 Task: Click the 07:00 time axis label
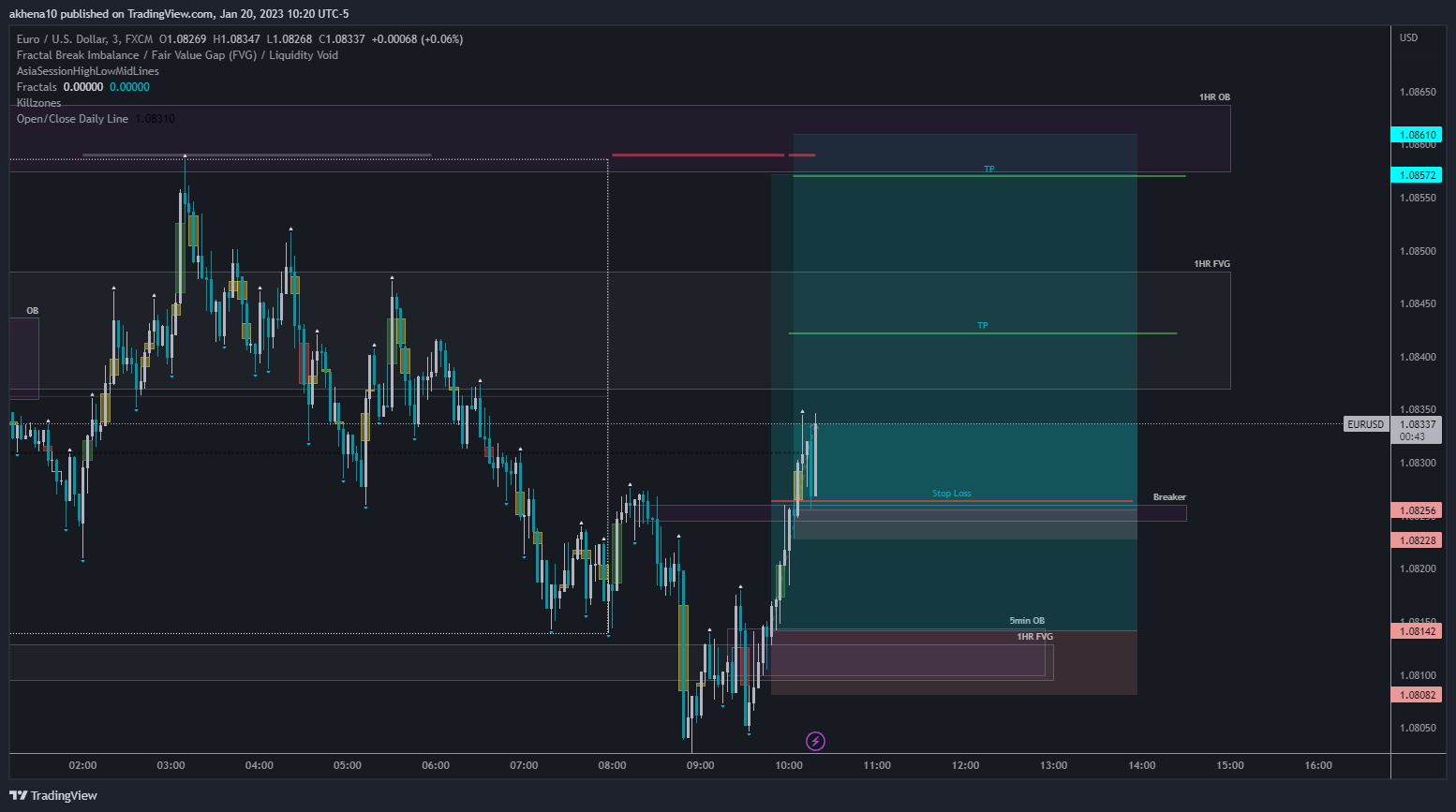(524, 765)
